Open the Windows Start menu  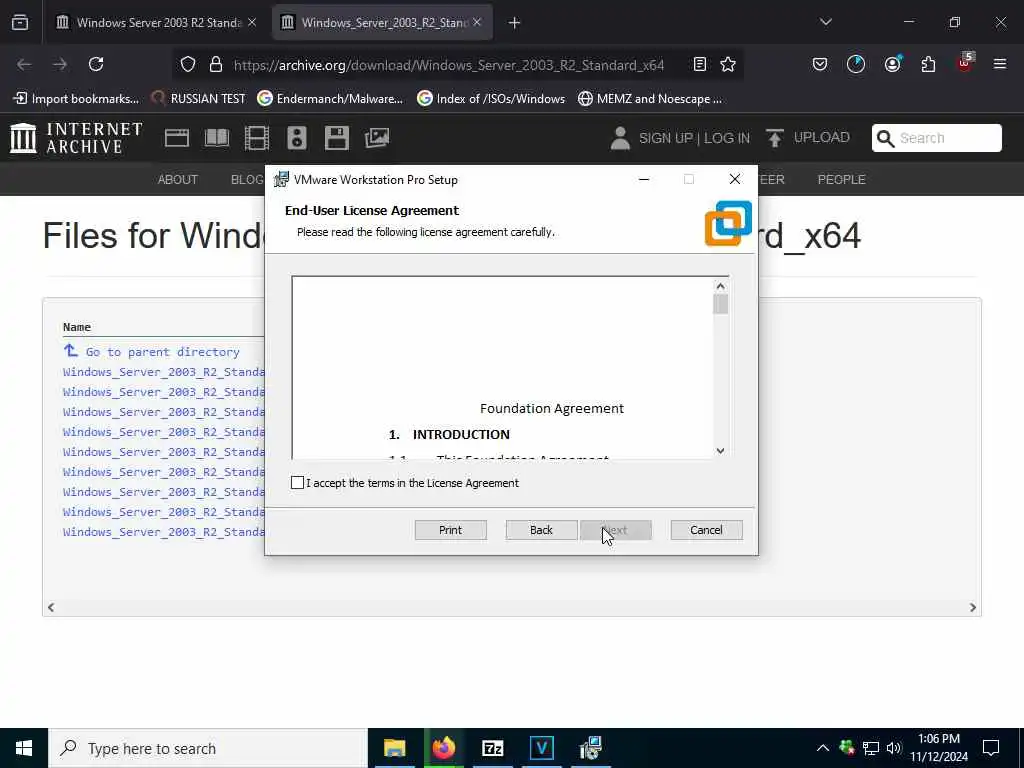[24, 748]
